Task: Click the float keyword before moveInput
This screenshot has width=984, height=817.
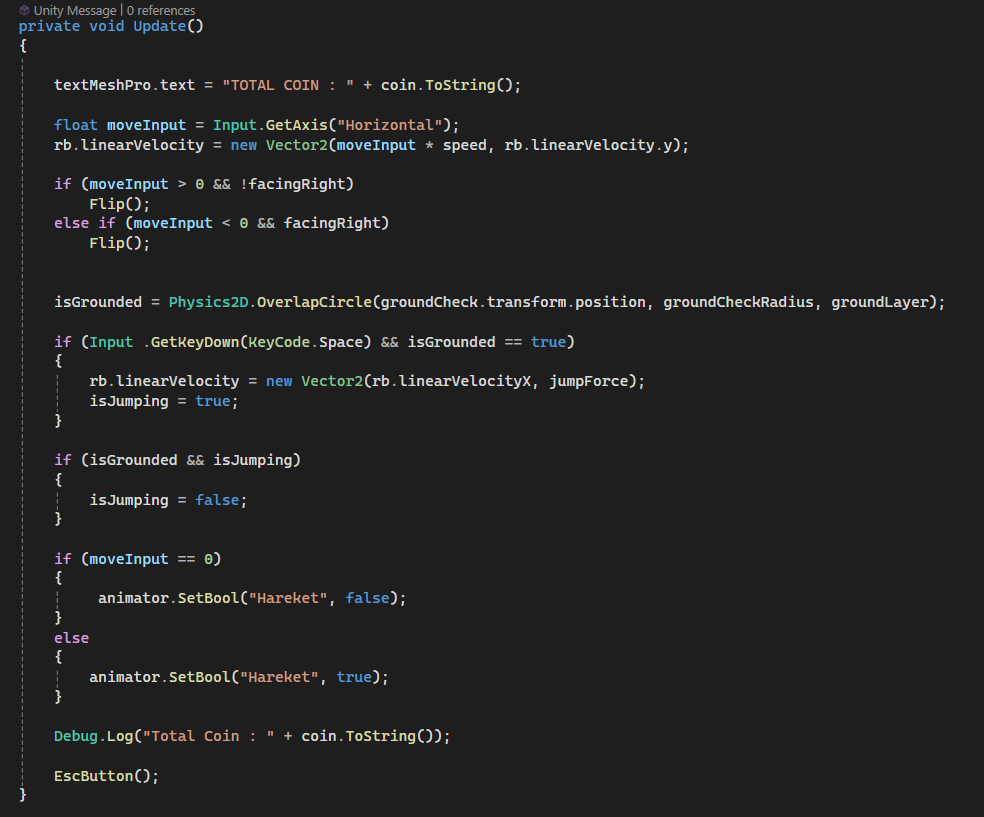Action: [x=76, y=125]
